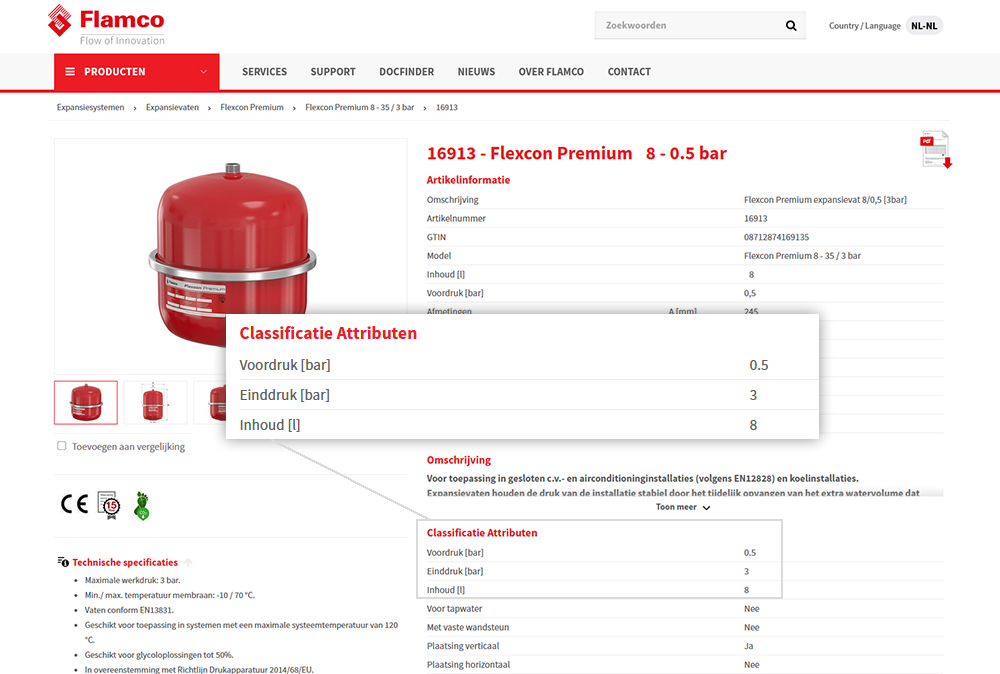Viewport: 1000px width, 674px height.
Task: Tick the Toevoegen aan vergelijking checkbox
Action: 62,446
